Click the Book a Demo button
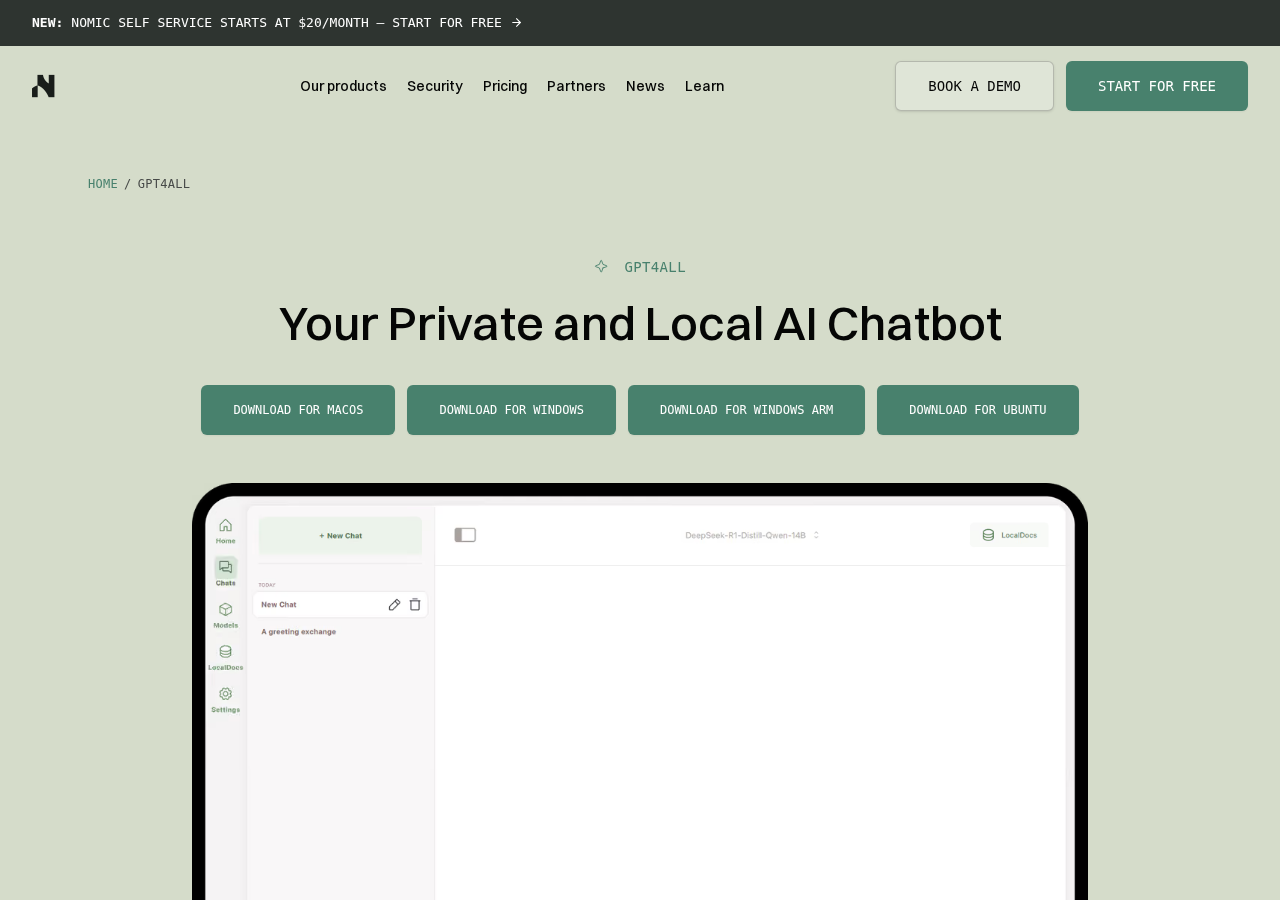 click(x=974, y=86)
